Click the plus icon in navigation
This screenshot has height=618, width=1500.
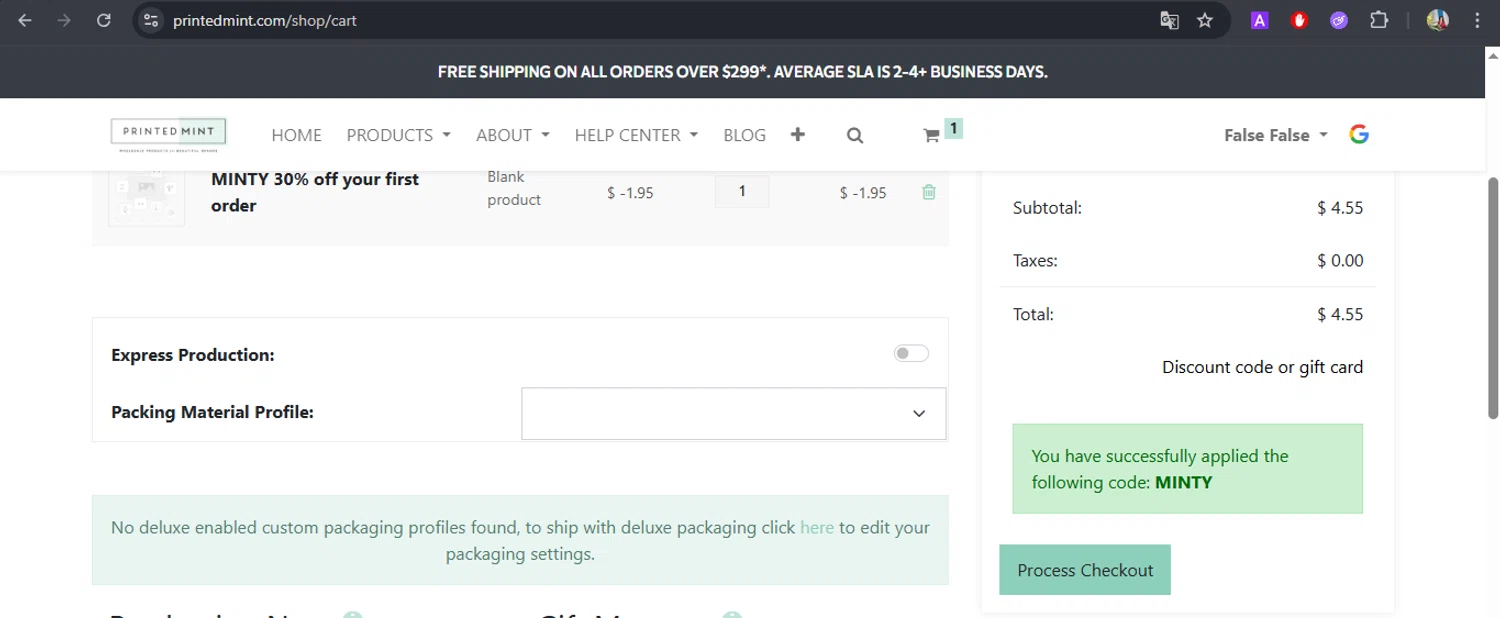797,135
